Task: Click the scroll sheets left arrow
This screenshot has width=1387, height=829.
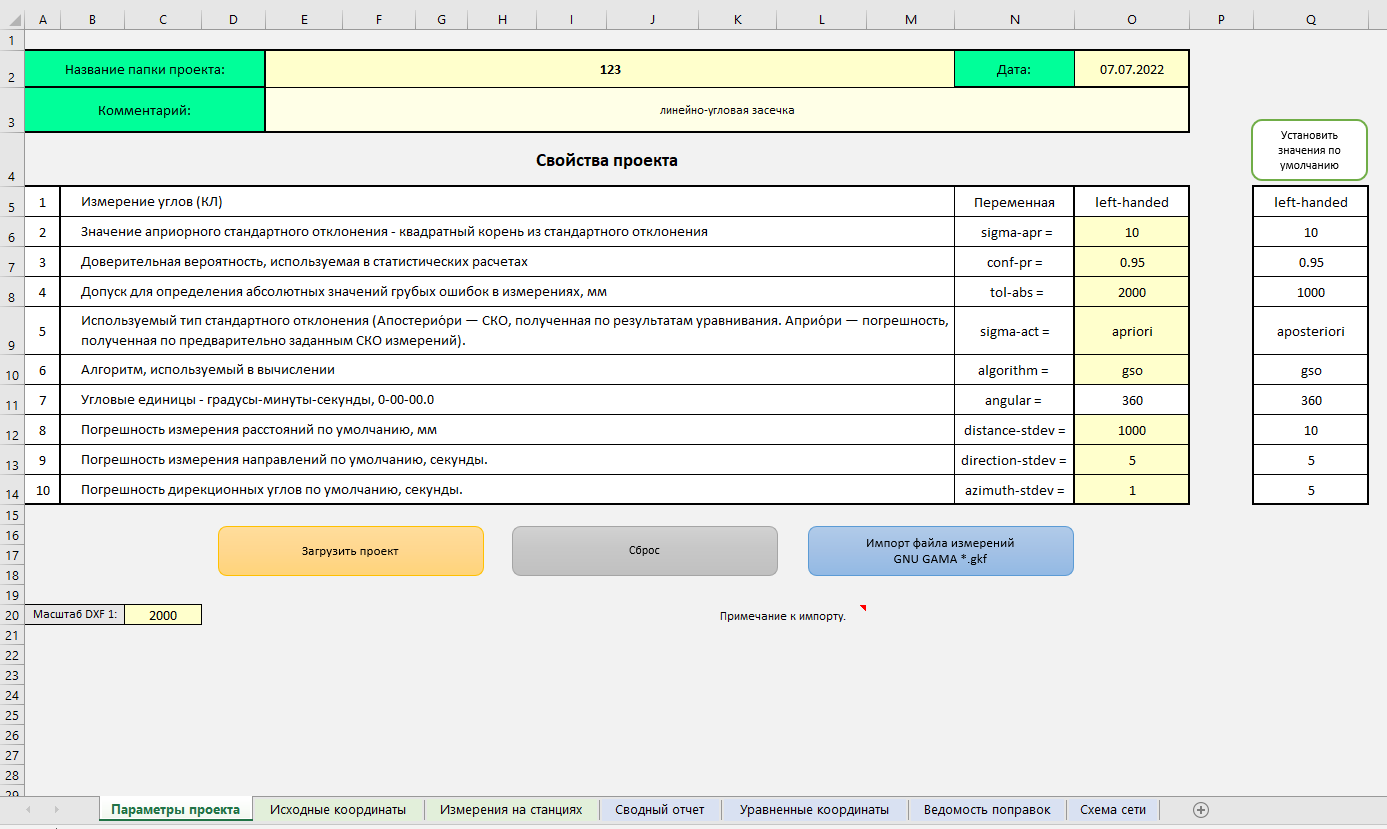Action: pos(27,809)
